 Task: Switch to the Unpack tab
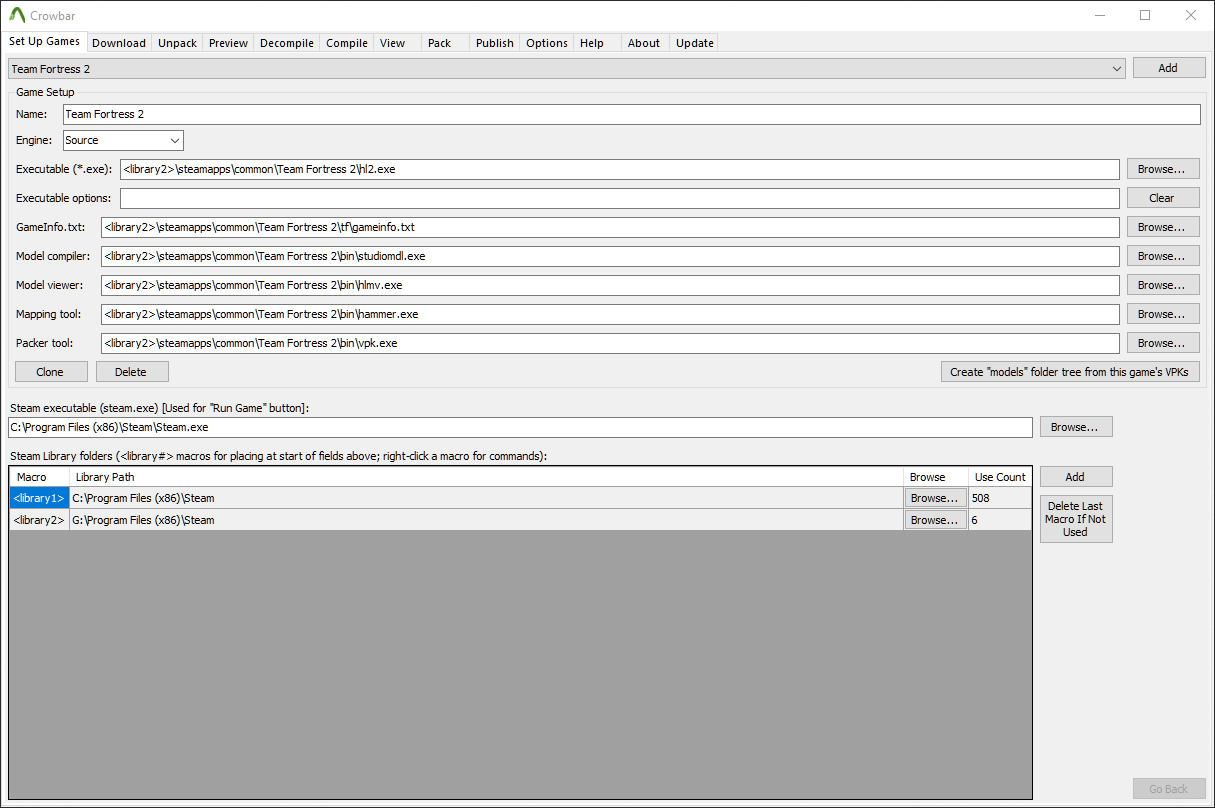point(178,43)
